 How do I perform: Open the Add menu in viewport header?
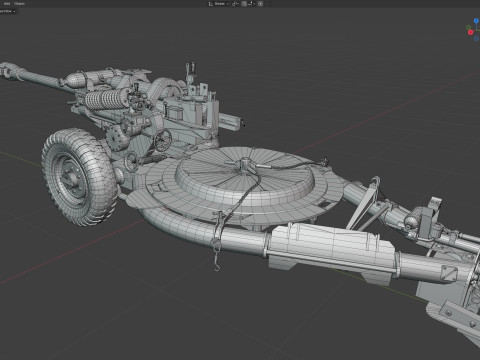pyautogui.click(x=7, y=4)
